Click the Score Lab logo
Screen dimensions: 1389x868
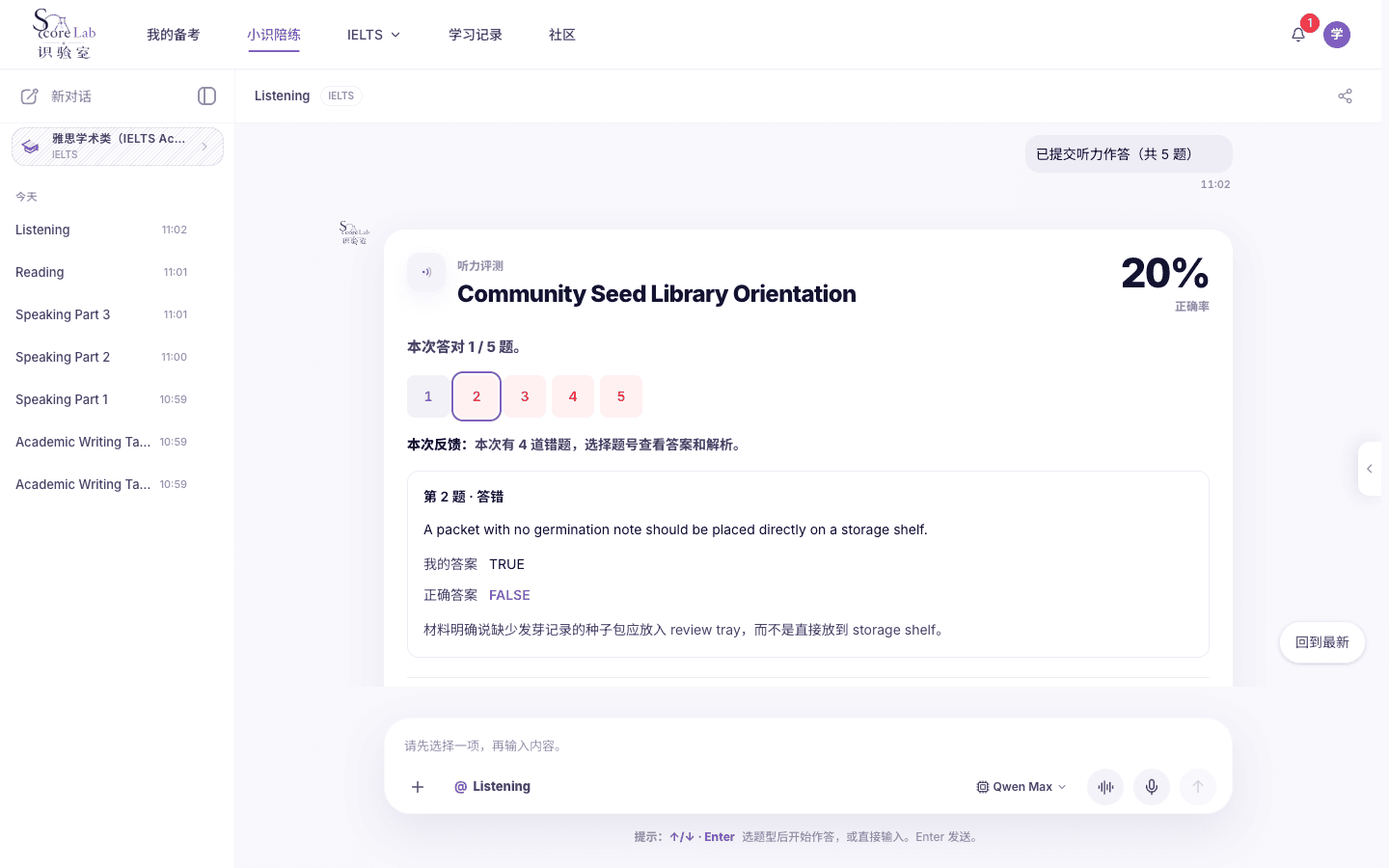coord(64,34)
